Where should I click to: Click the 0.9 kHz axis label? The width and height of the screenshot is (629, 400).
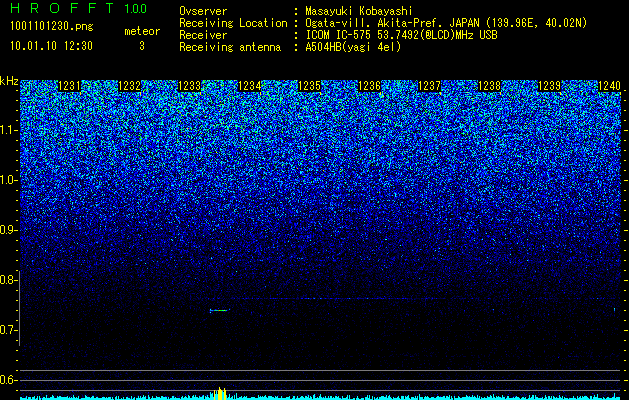pyautogui.click(x=8, y=230)
